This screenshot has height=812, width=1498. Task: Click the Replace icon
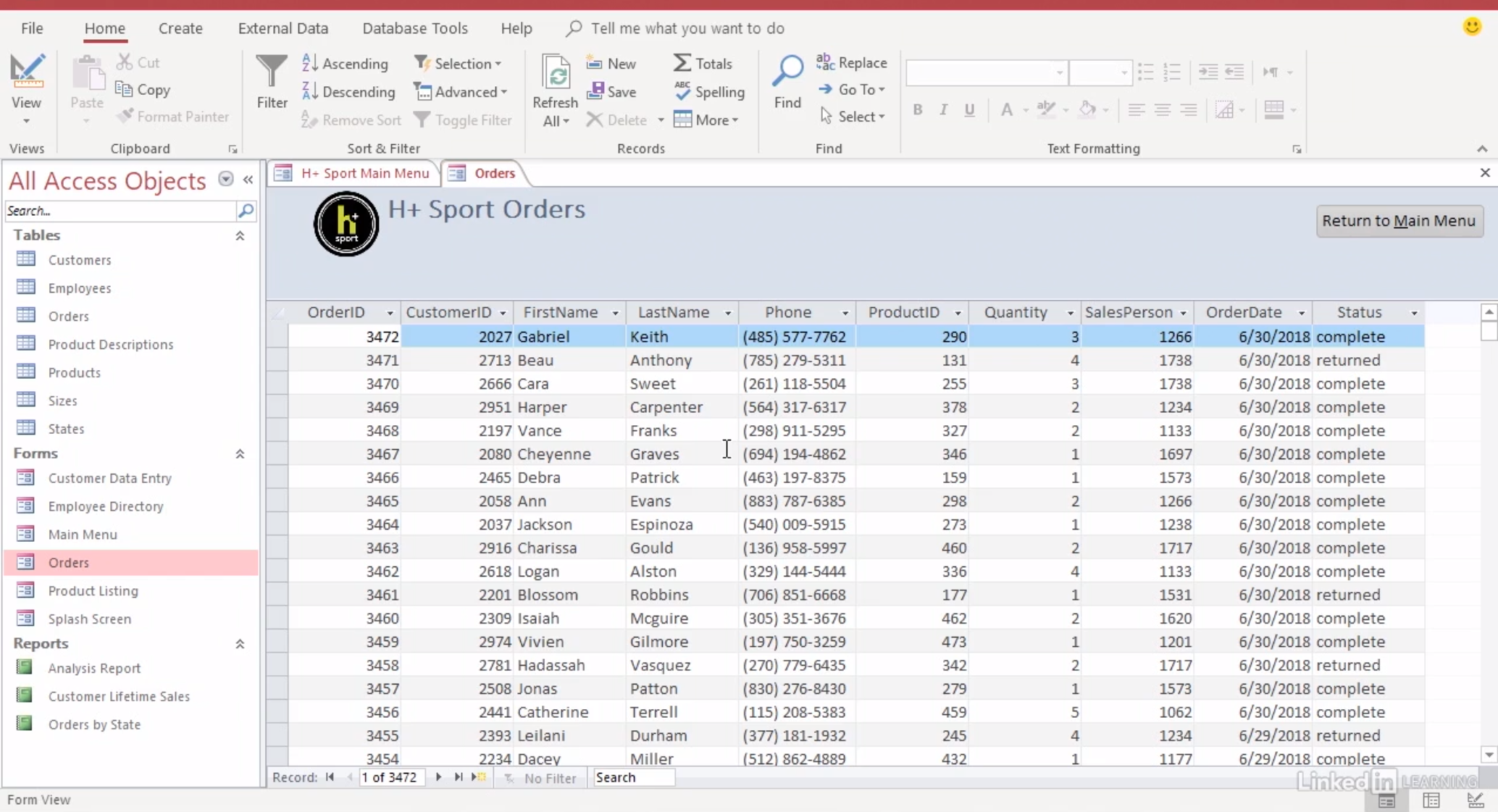(826, 63)
